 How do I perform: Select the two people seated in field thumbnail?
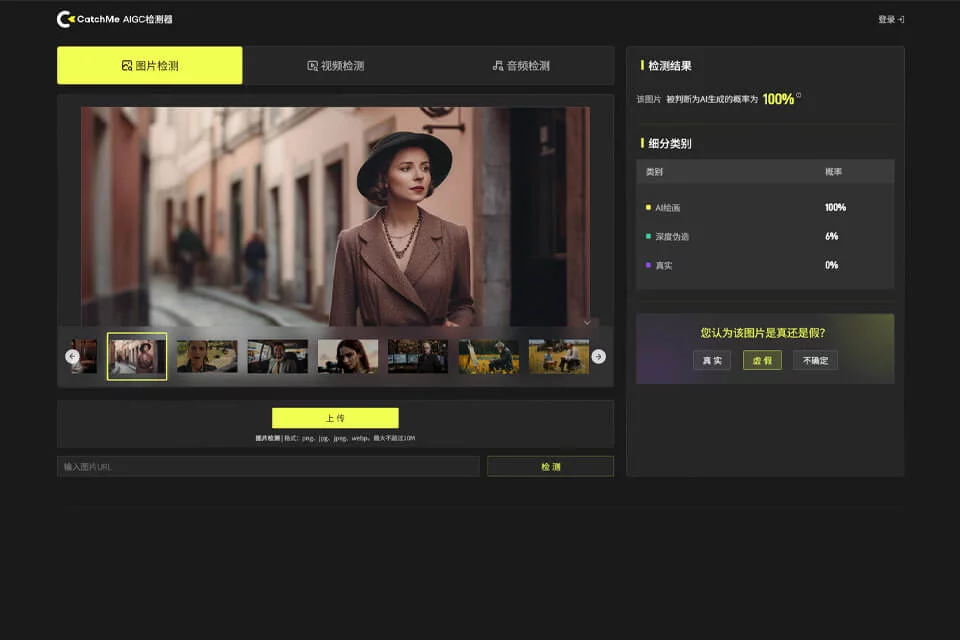click(x=559, y=356)
